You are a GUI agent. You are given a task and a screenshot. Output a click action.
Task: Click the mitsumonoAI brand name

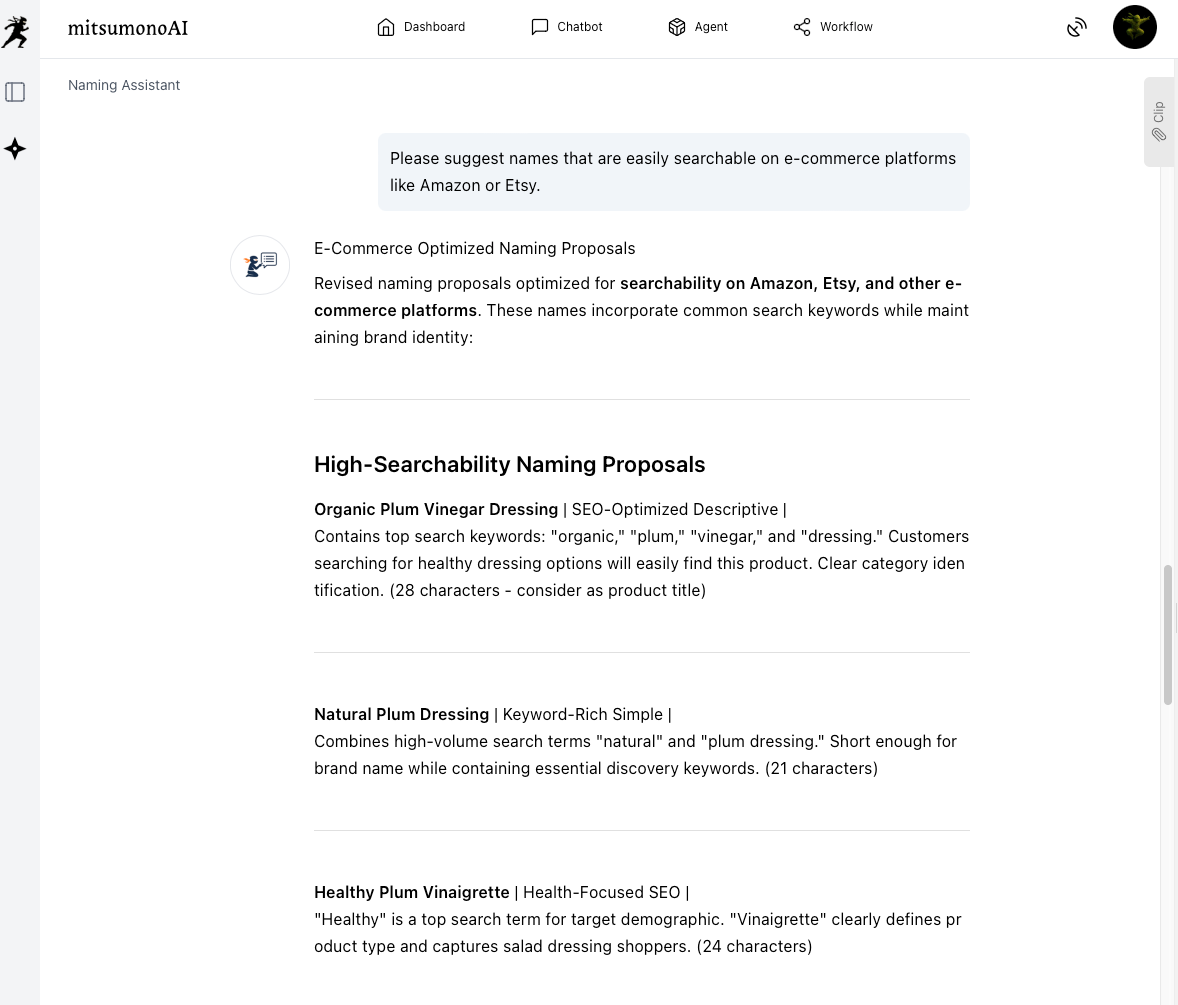coord(128,28)
